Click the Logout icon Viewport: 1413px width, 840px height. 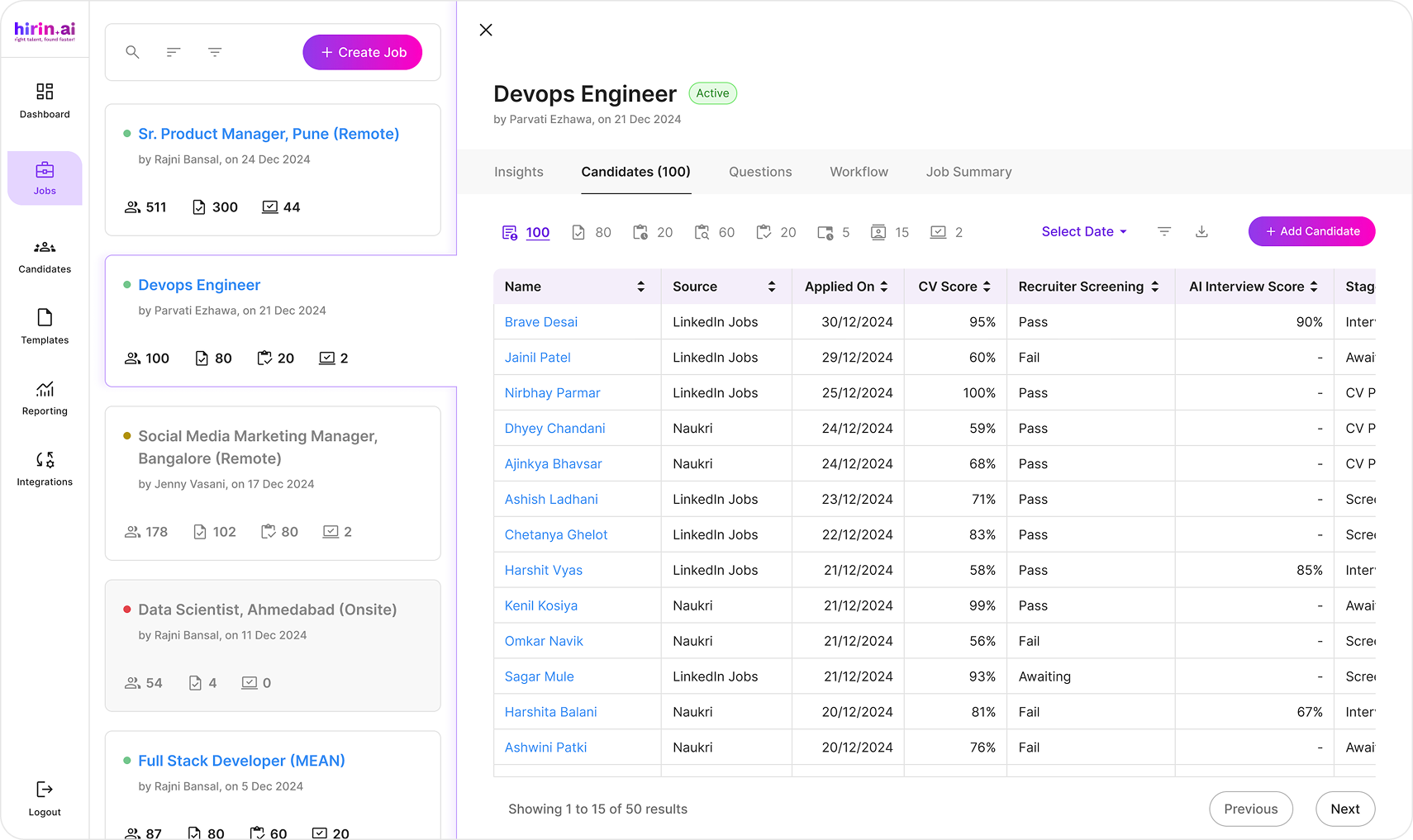(45, 790)
